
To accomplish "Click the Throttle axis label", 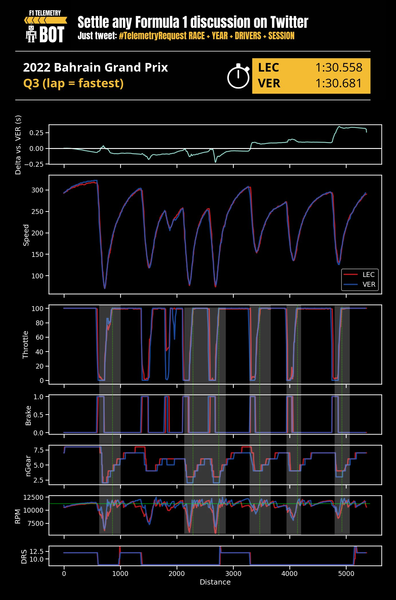I will point(26,344).
